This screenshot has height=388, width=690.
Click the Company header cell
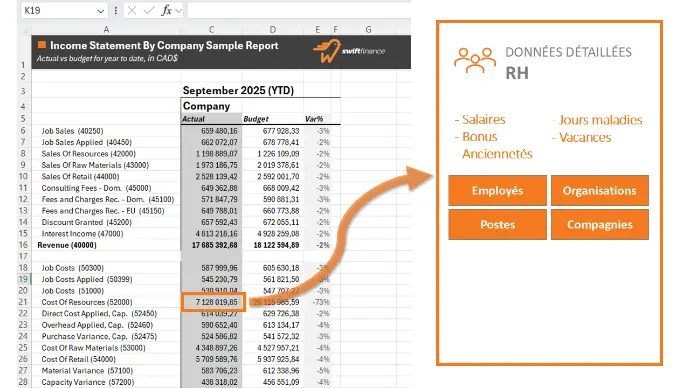tap(206, 106)
